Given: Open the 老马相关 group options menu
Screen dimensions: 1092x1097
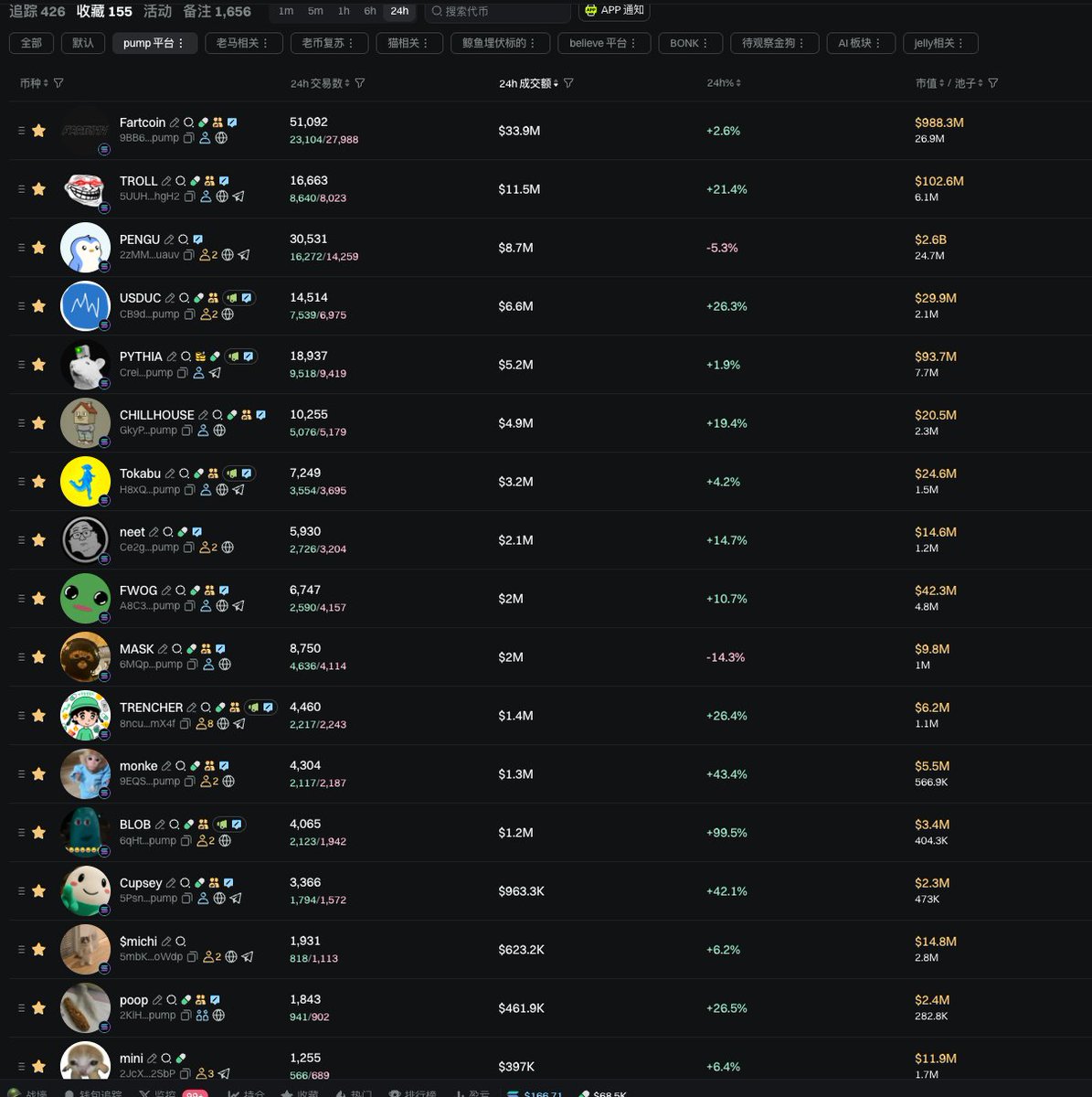Looking at the screenshot, I should [x=267, y=43].
